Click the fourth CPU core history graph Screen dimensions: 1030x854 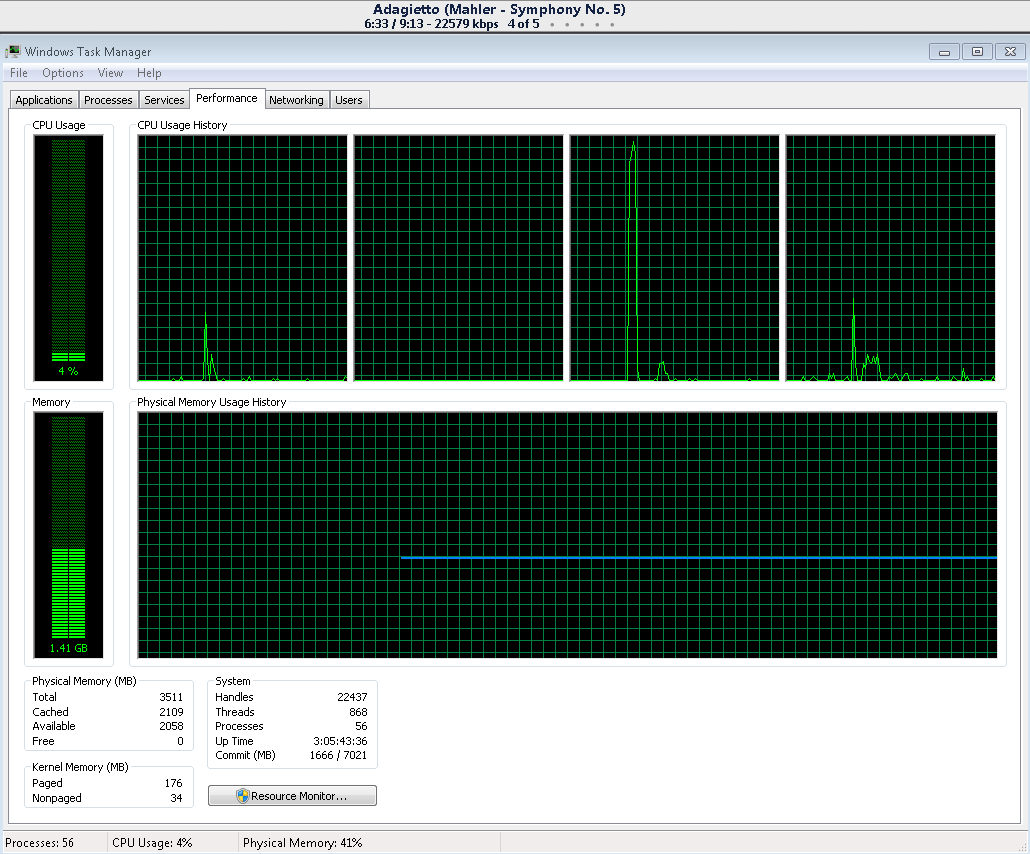pyautogui.click(x=891, y=258)
